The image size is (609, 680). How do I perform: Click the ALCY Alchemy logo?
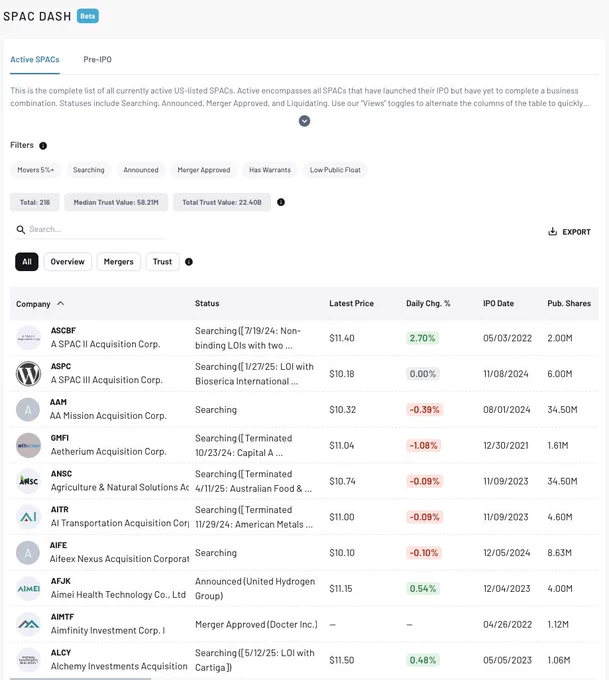click(x=28, y=660)
